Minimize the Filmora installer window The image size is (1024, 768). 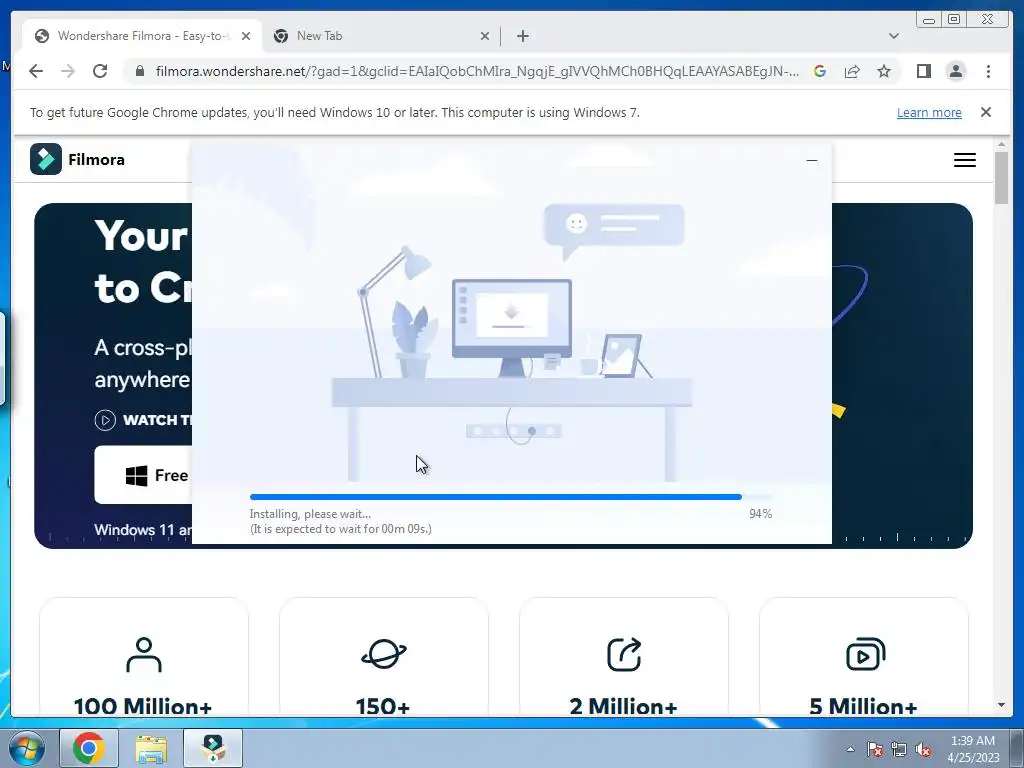tap(812, 160)
